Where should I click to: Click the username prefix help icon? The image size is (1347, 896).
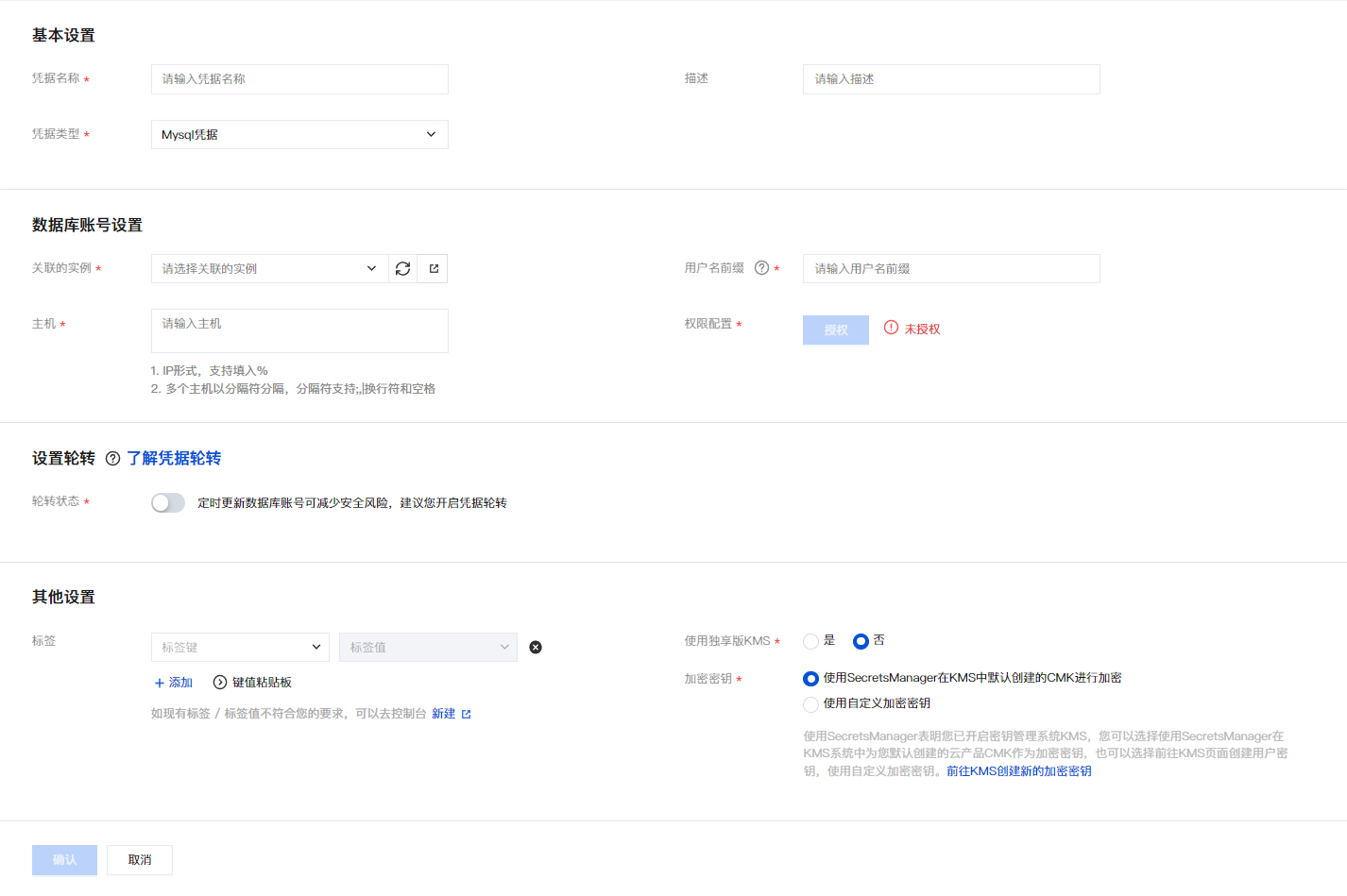[x=761, y=268]
